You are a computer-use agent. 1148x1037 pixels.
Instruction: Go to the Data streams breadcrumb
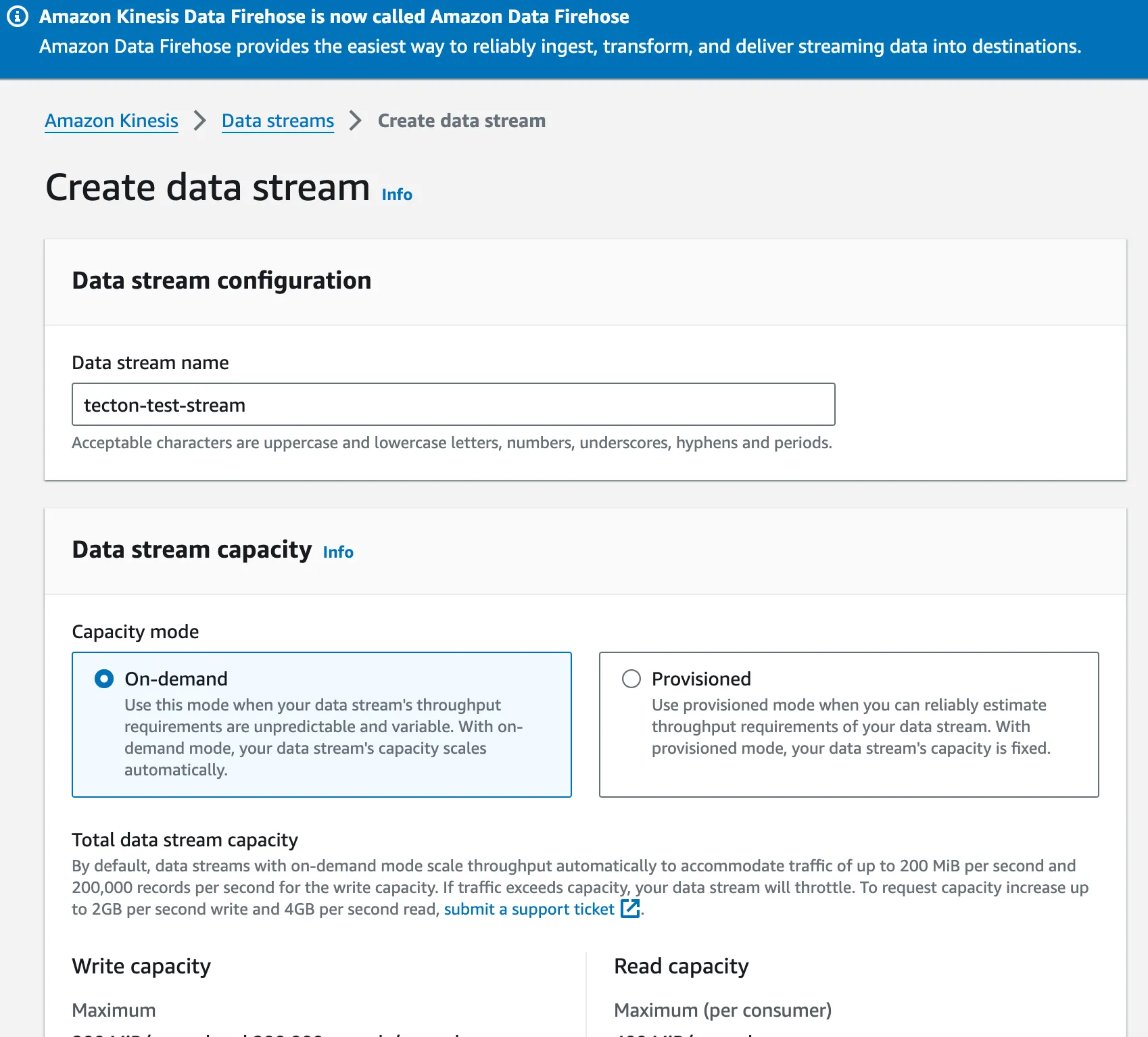(278, 121)
